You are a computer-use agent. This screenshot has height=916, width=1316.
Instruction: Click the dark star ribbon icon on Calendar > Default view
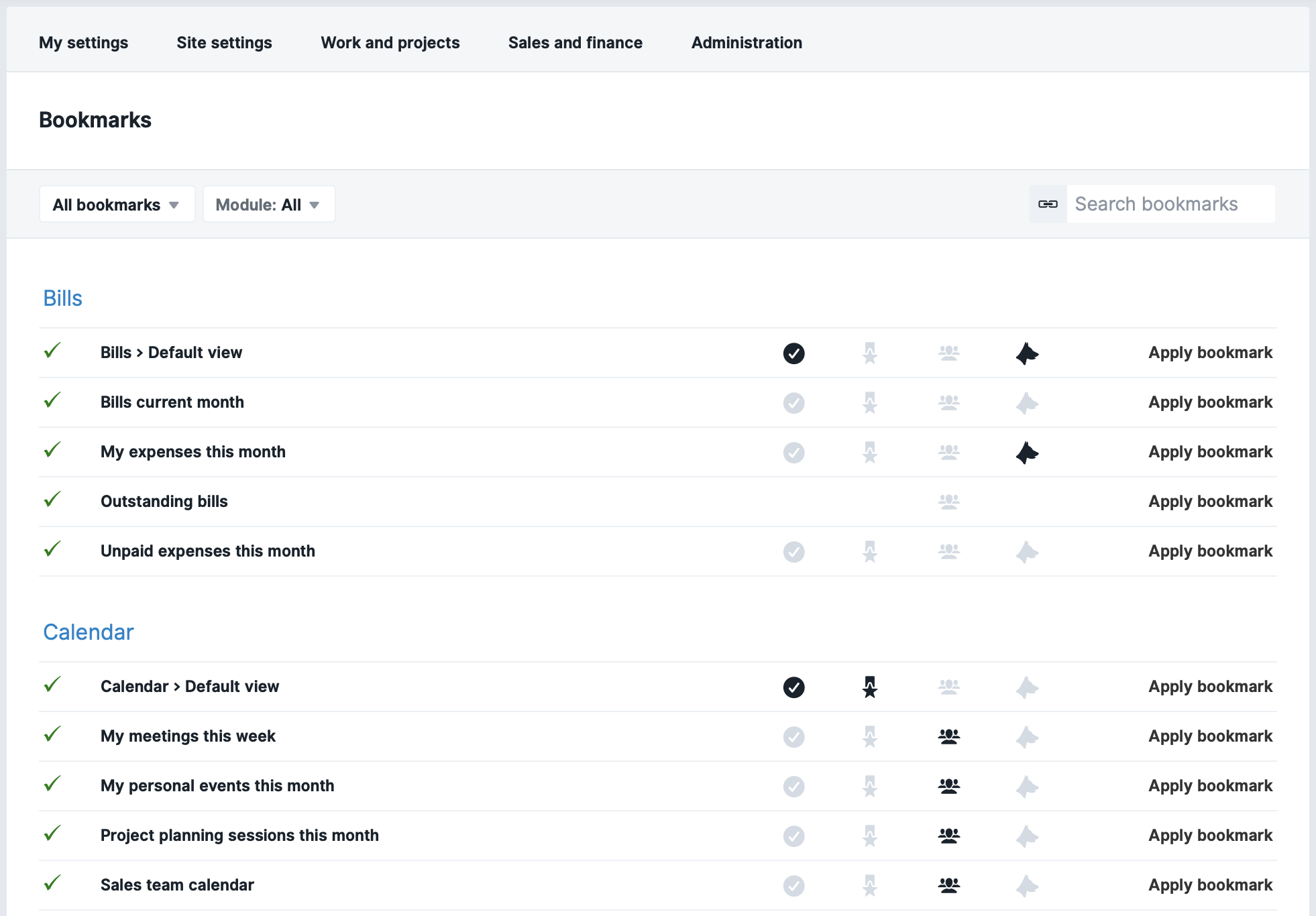tap(870, 687)
